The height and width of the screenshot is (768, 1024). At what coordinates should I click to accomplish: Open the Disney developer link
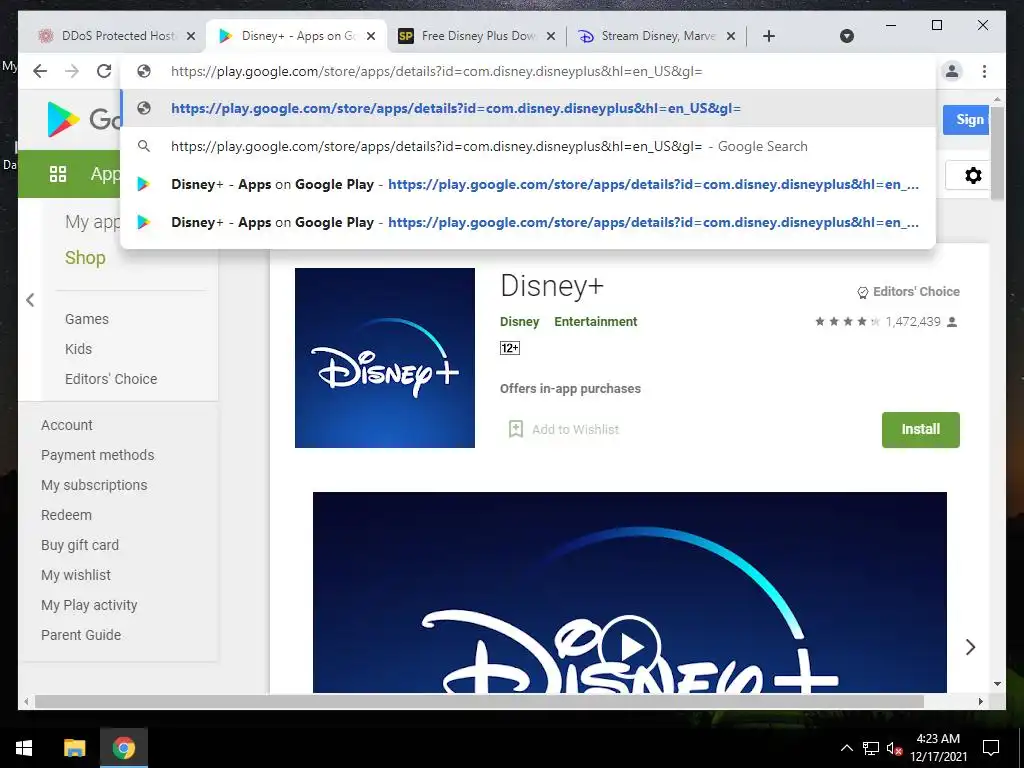(x=519, y=321)
